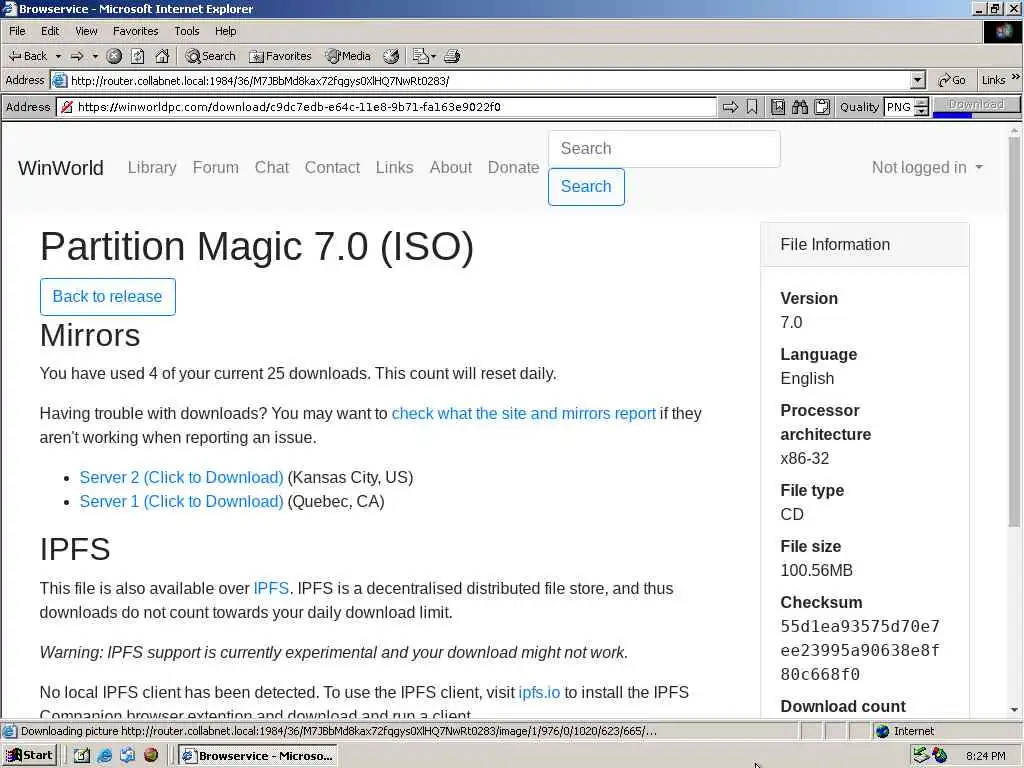
Task: Click the Quality PNG value field
Action: coord(899,107)
